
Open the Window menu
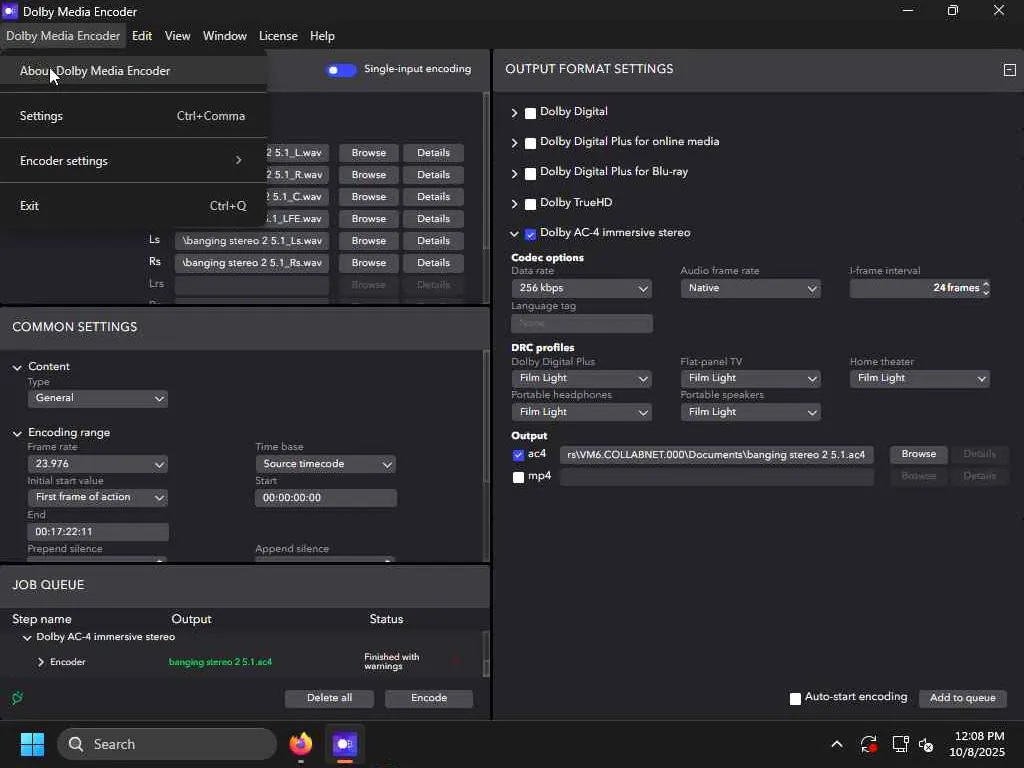(x=225, y=36)
